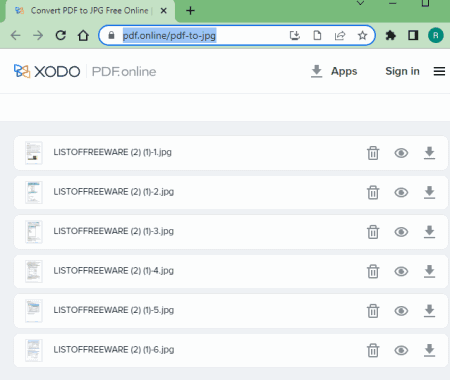Select file name LISTOFFREEWARE (2) (1)-6.jpg
Screen dimensions: 450x380
click(x=114, y=350)
